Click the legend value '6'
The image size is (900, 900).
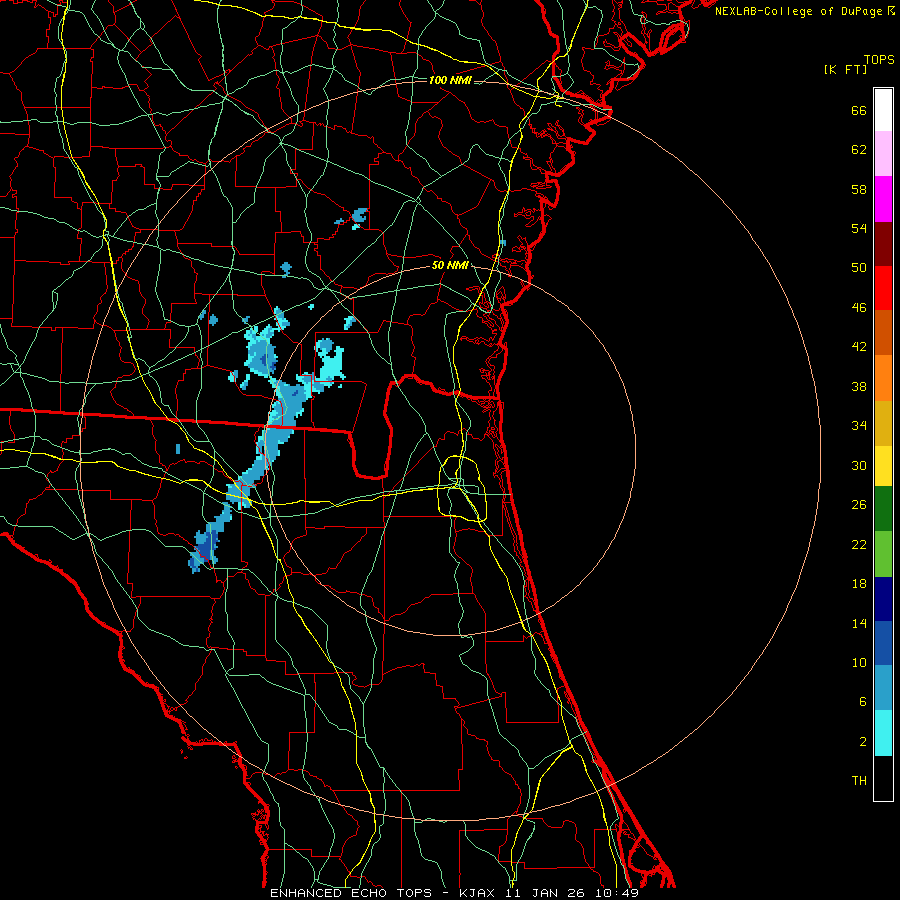pos(862,702)
